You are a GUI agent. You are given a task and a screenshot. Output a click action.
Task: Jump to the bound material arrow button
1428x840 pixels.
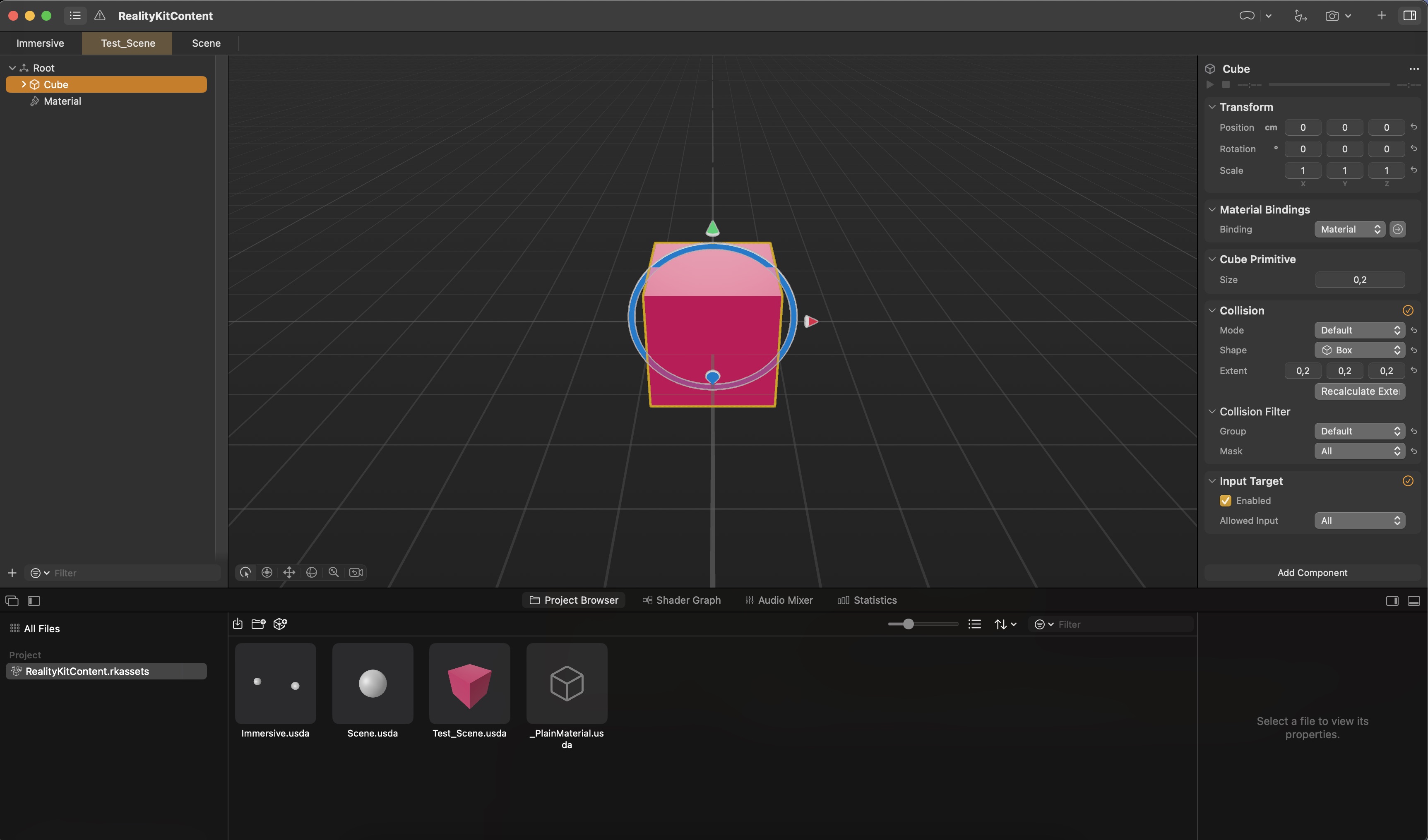point(1397,229)
